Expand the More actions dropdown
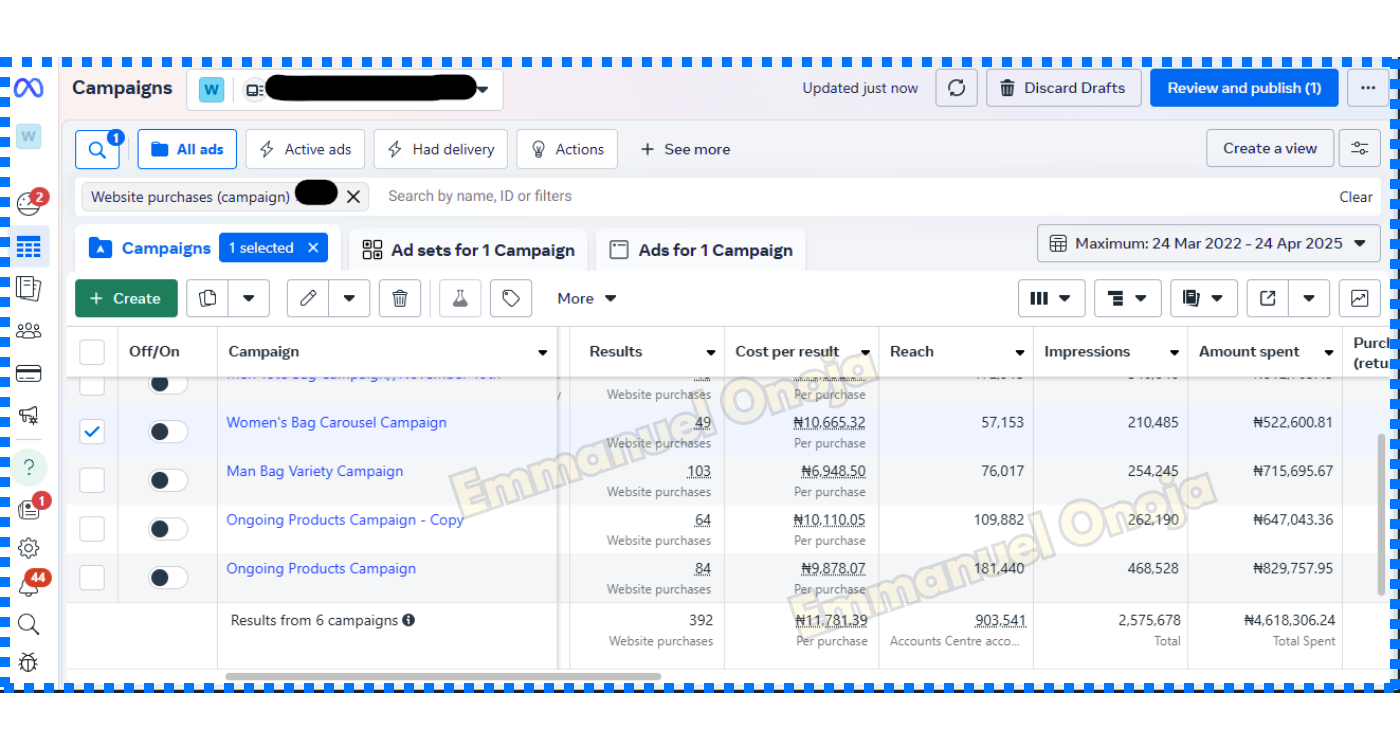Viewport: 1400px width, 750px height. (x=586, y=298)
